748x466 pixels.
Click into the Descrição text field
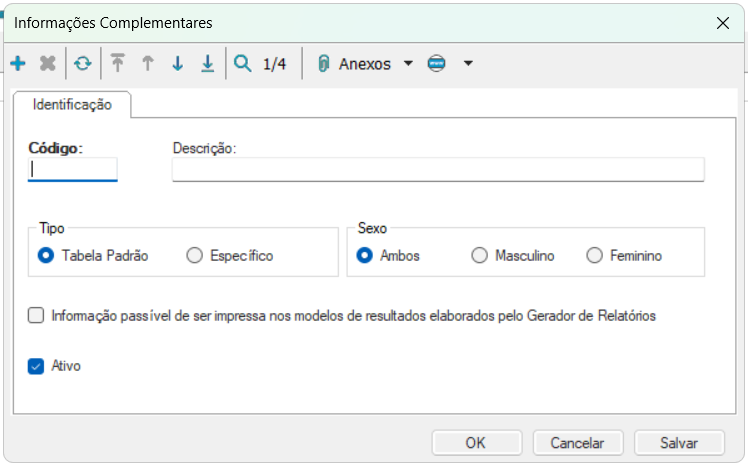pos(438,169)
